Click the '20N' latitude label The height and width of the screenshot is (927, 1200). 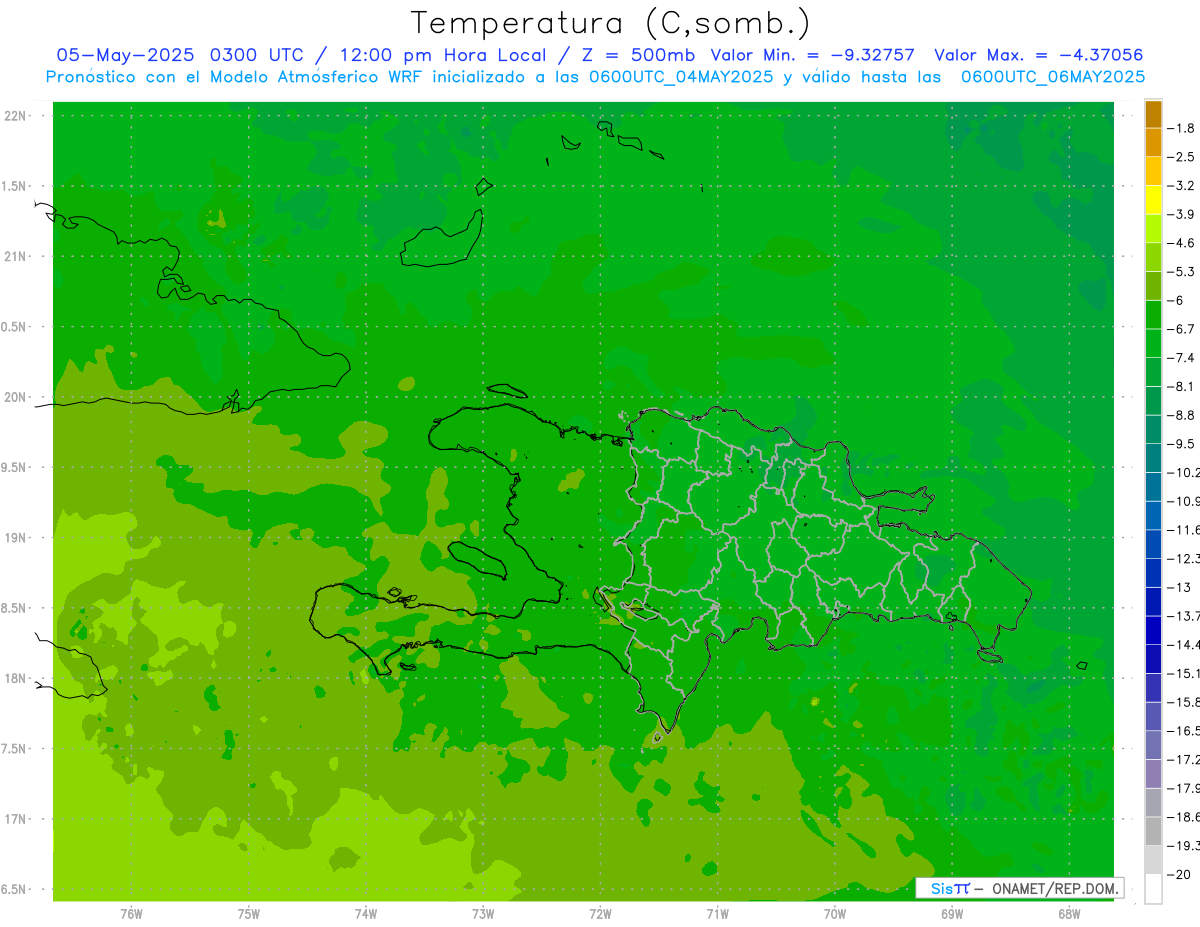(15, 397)
